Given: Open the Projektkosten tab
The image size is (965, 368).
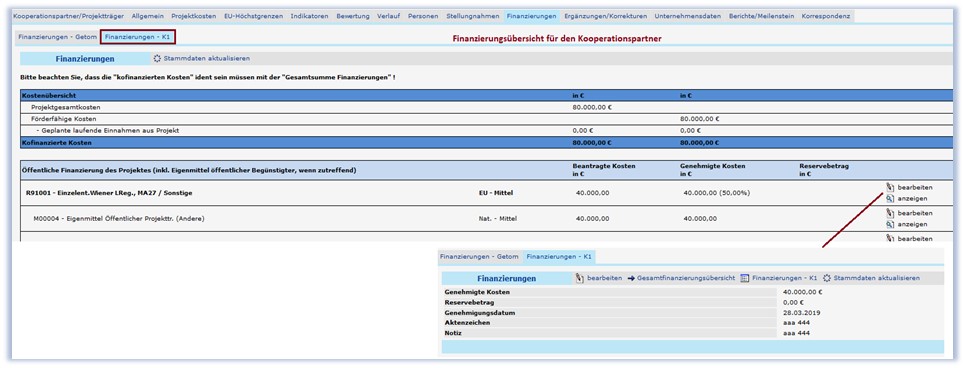Looking at the screenshot, I should (194, 16).
